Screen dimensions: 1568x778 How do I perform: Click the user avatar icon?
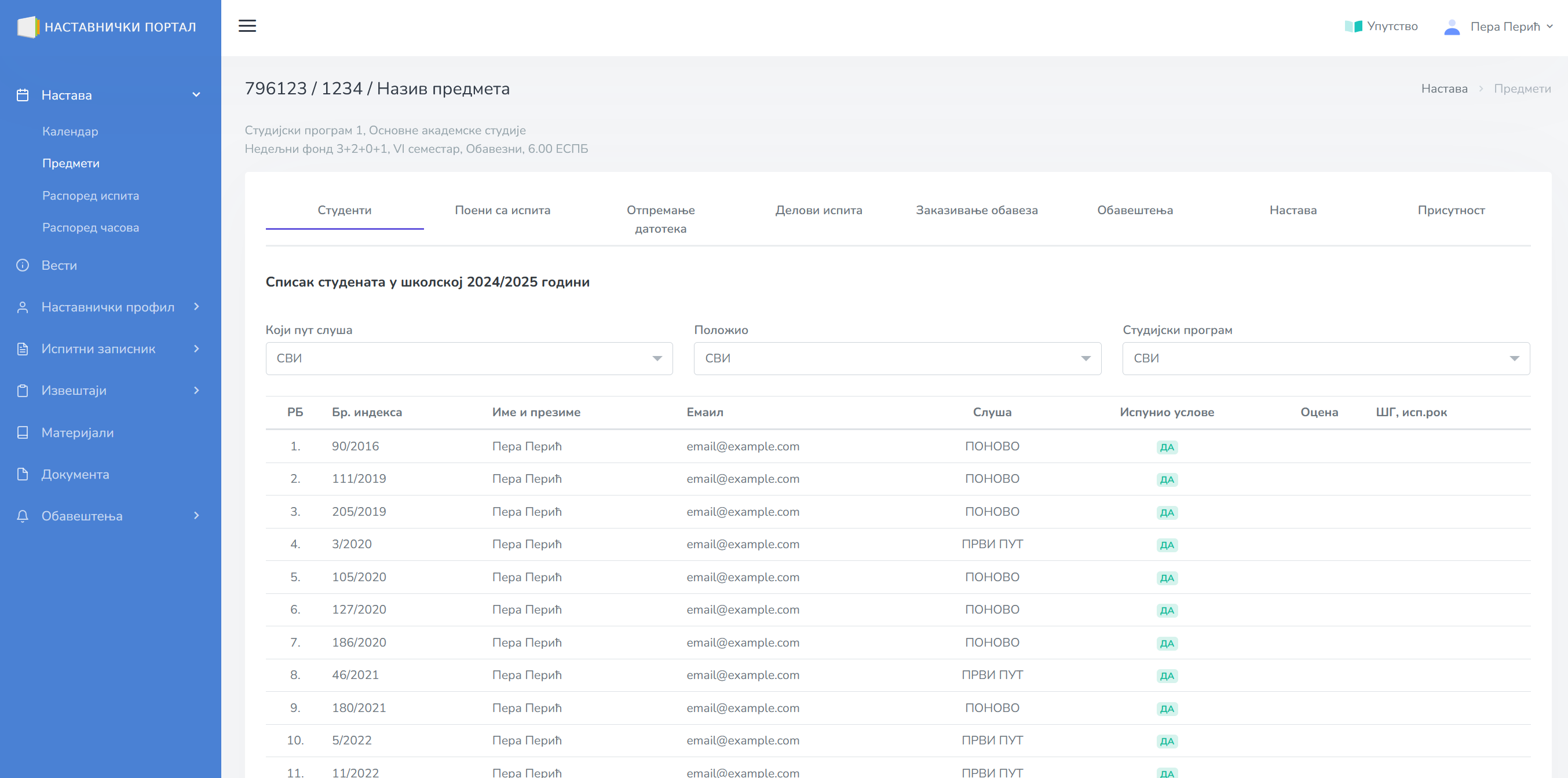click(1451, 27)
